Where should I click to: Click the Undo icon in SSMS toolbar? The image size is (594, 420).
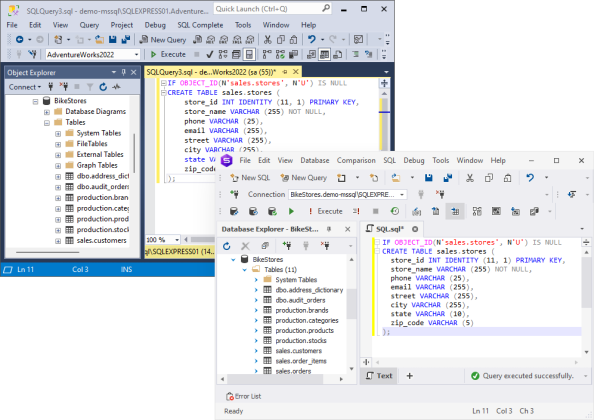pyautogui.click(x=311, y=39)
